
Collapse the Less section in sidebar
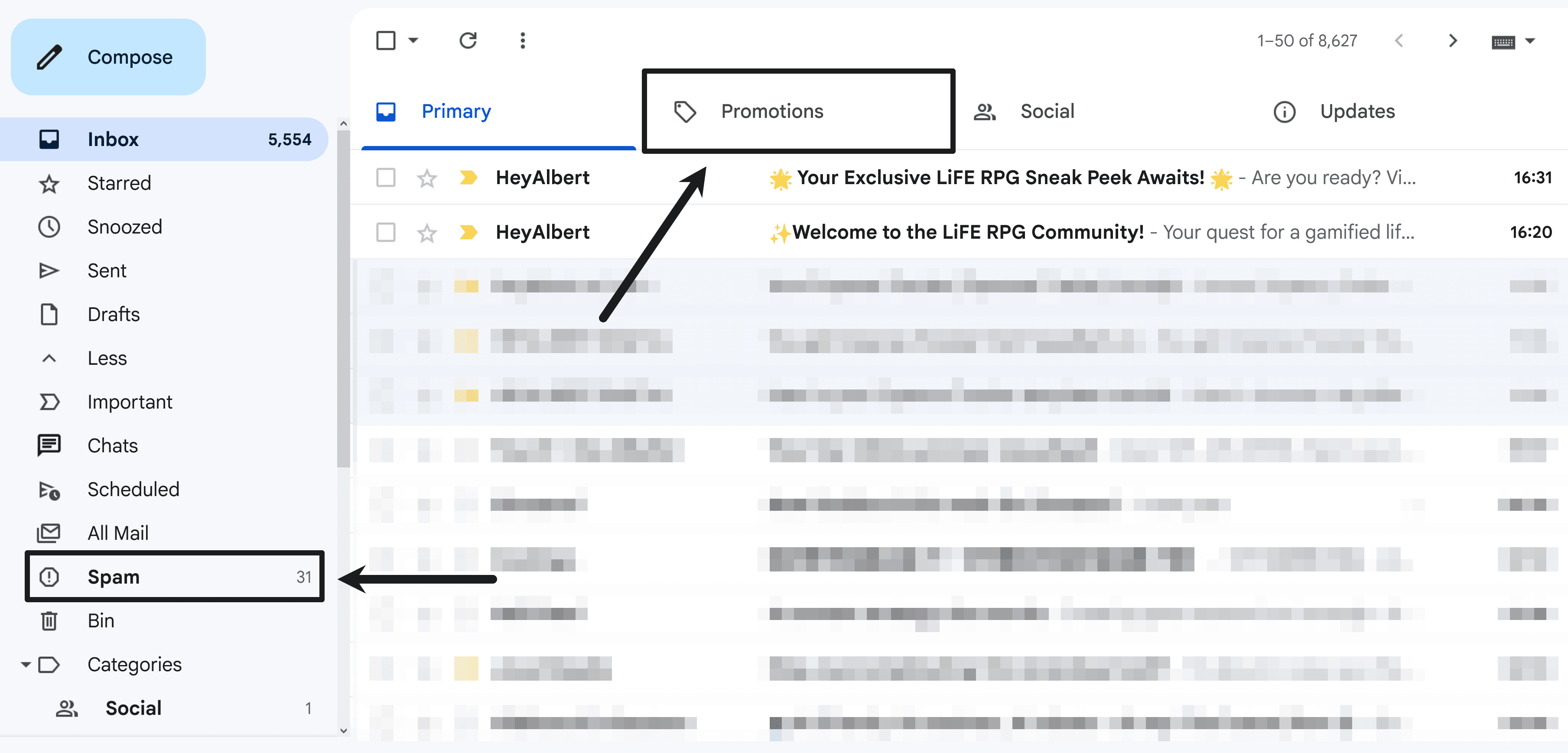49,358
